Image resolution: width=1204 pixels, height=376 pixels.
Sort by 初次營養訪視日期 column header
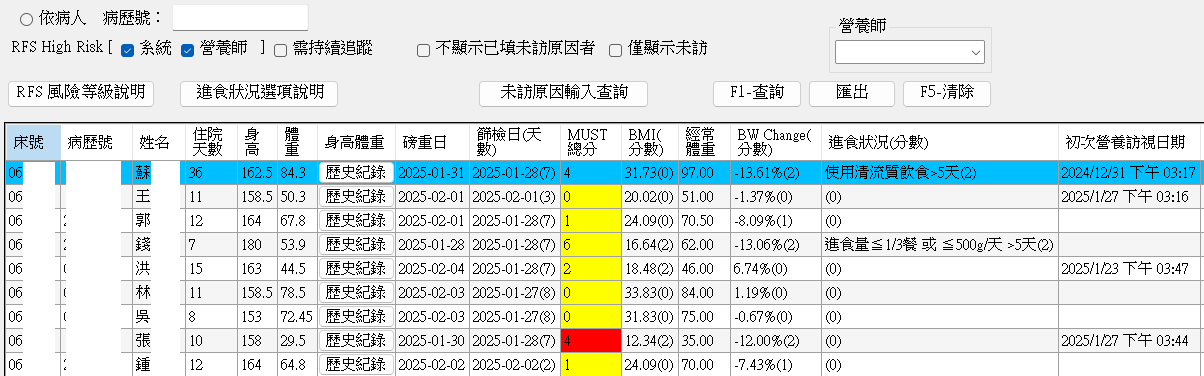pyautogui.click(x=1129, y=142)
